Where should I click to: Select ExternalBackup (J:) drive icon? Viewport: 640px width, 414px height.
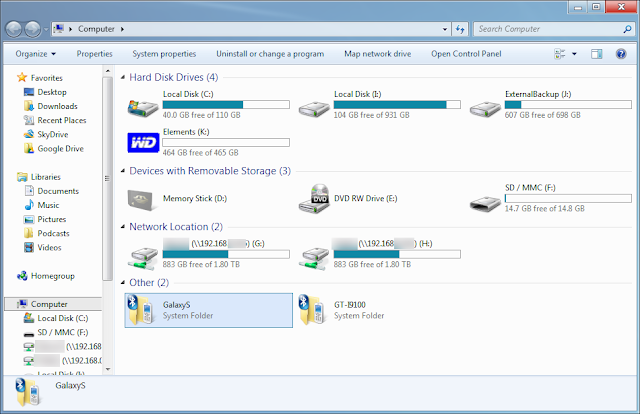point(485,109)
